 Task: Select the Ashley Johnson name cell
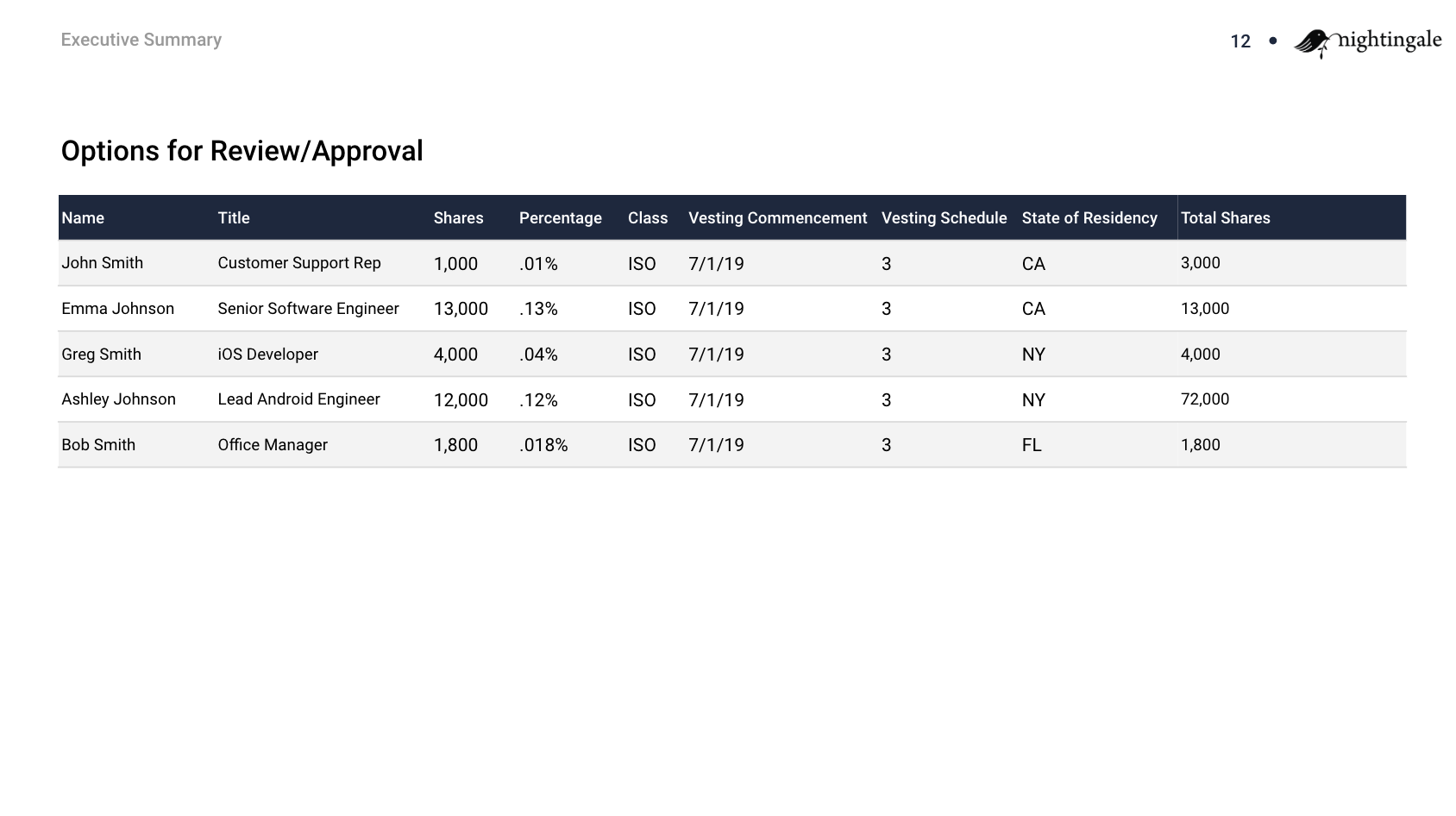pyautogui.click(x=119, y=399)
